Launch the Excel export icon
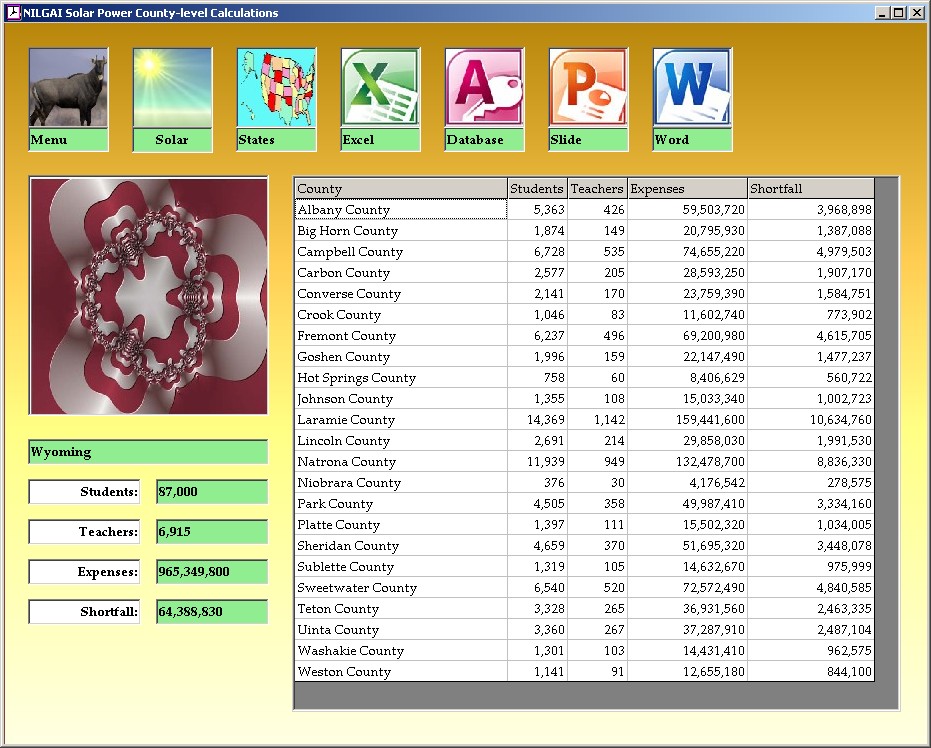The width and height of the screenshot is (931, 748). (x=380, y=88)
